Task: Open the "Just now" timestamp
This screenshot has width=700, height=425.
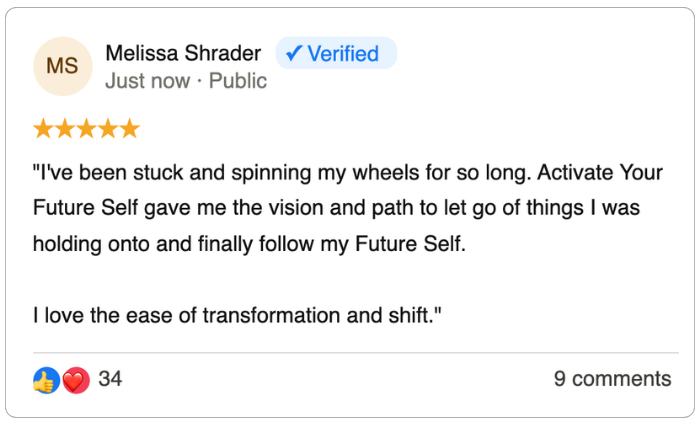Action: click(146, 81)
